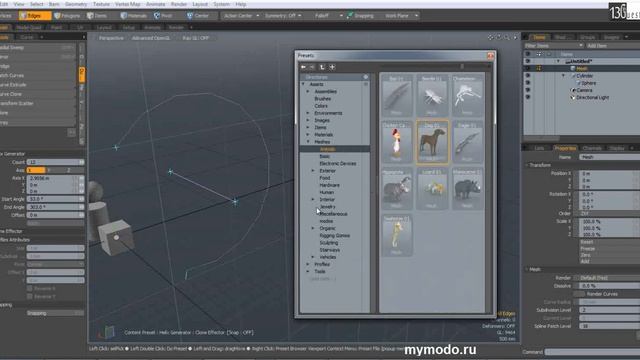This screenshot has height=360, width=640.
Task: Open the Animate menu
Action: point(156,4)
